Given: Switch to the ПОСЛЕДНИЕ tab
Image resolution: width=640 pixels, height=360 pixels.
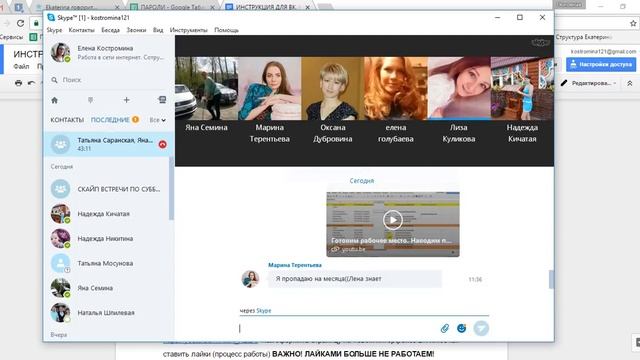Looking at the screenshot, I should click(x=110, y=120).
